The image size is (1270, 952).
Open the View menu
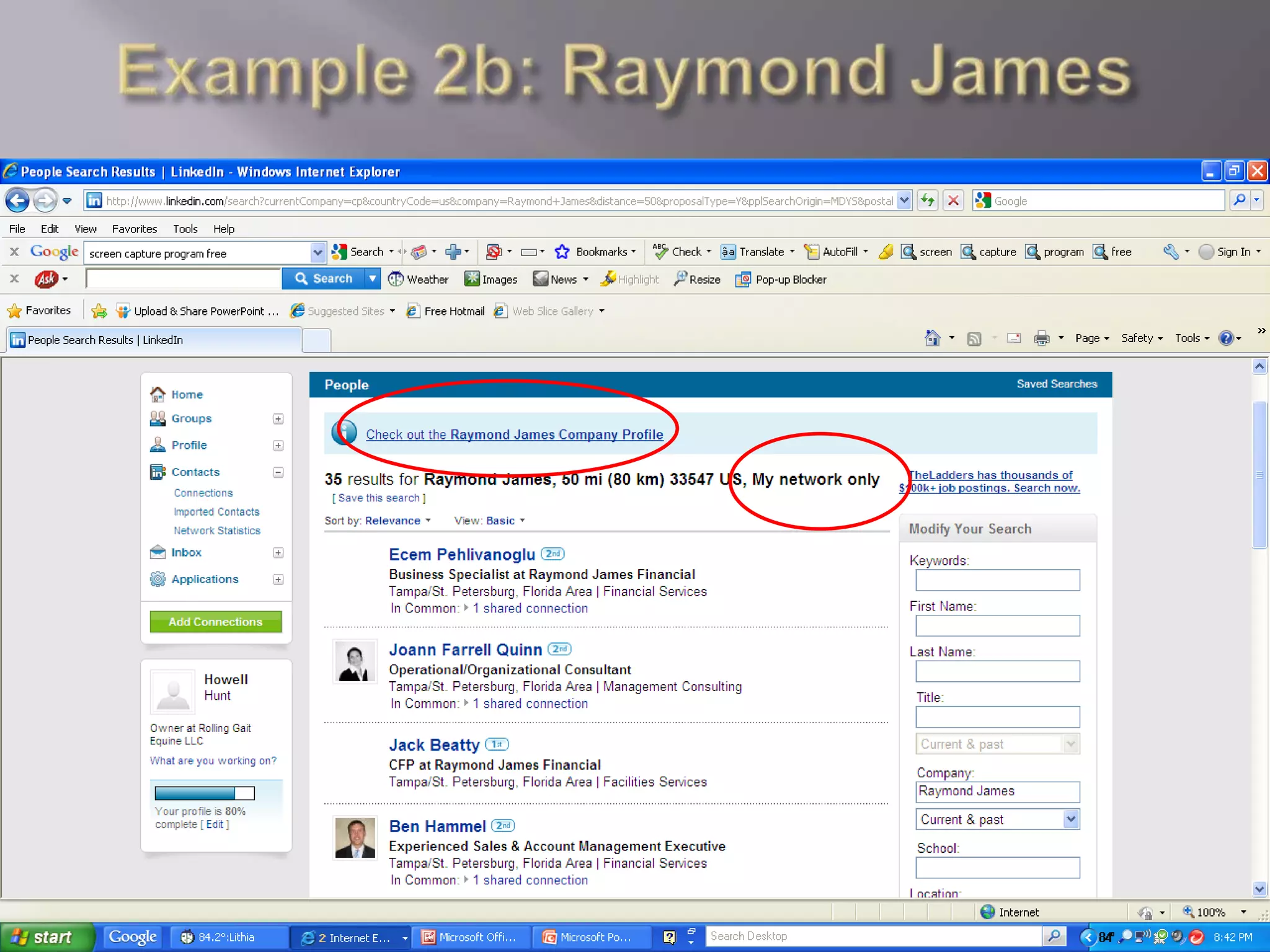(x=86, y=229)
